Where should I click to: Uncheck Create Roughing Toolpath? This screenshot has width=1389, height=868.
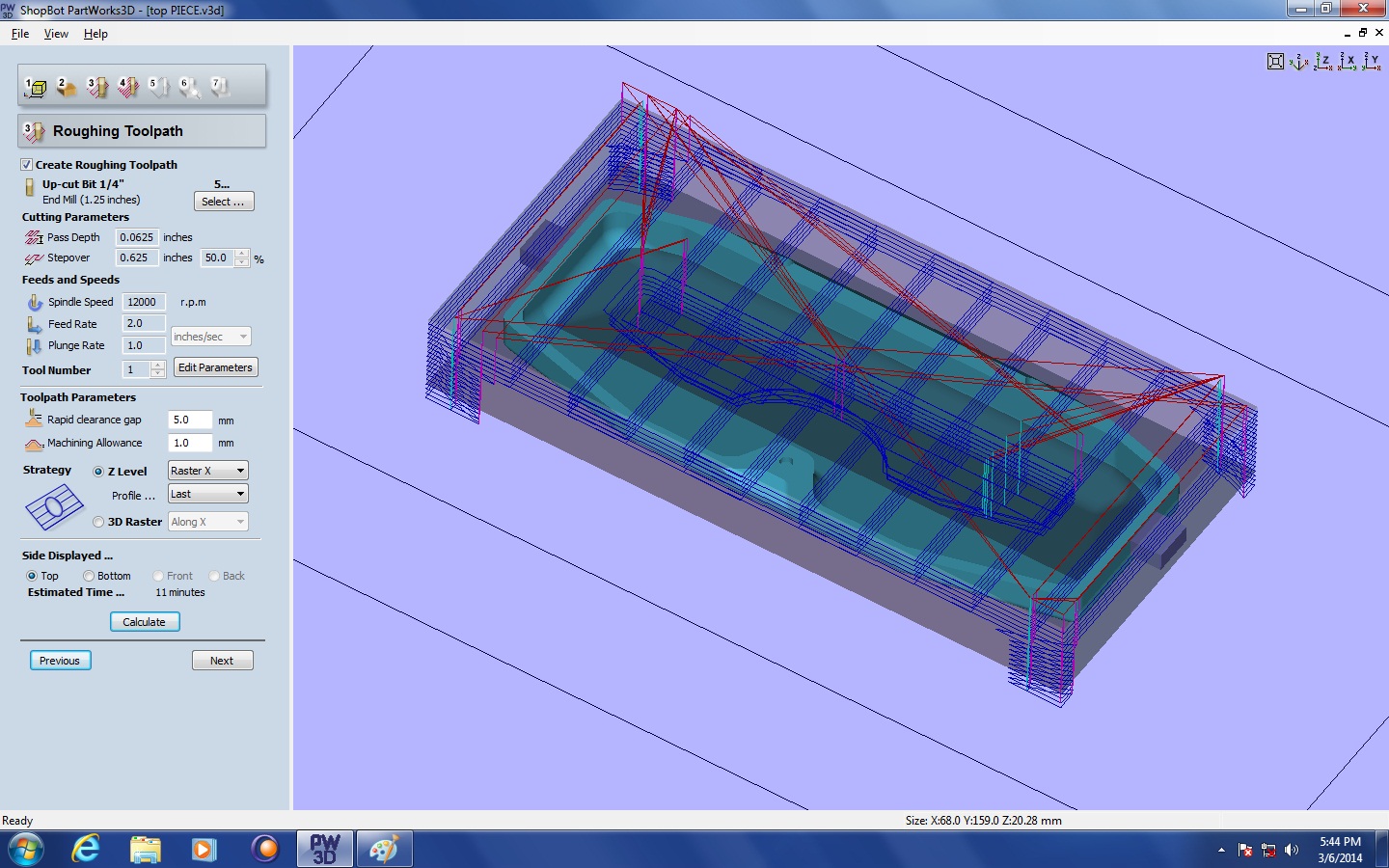tap(27, 165)
